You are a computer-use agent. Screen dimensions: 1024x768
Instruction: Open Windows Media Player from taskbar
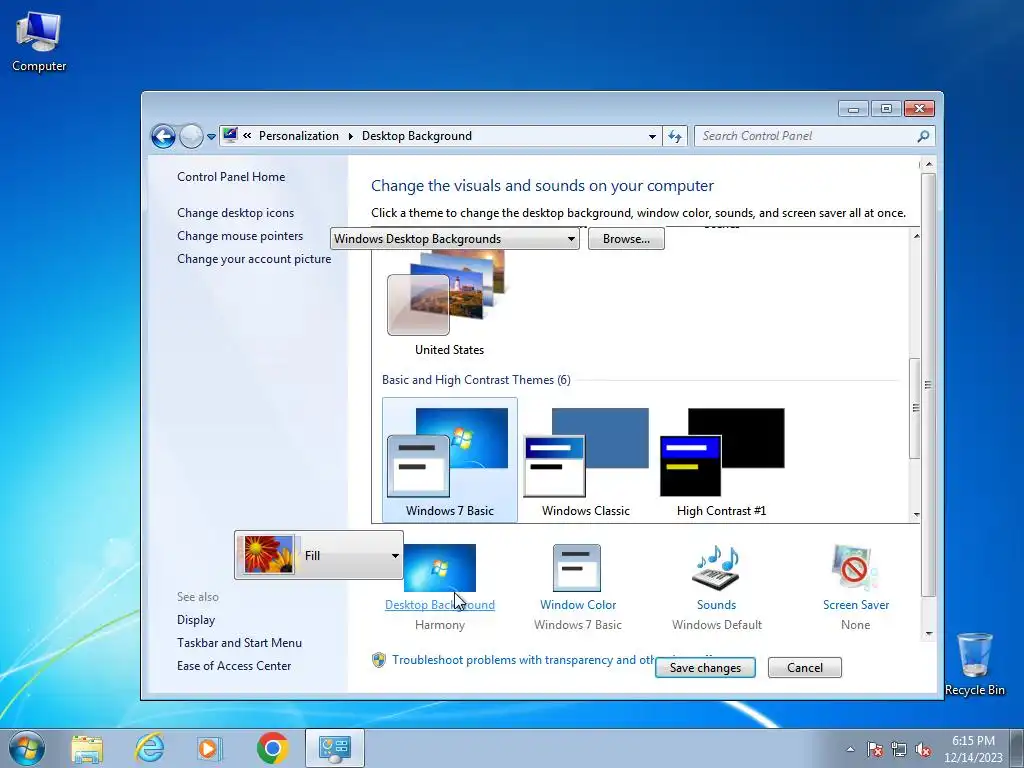(210, 748)
